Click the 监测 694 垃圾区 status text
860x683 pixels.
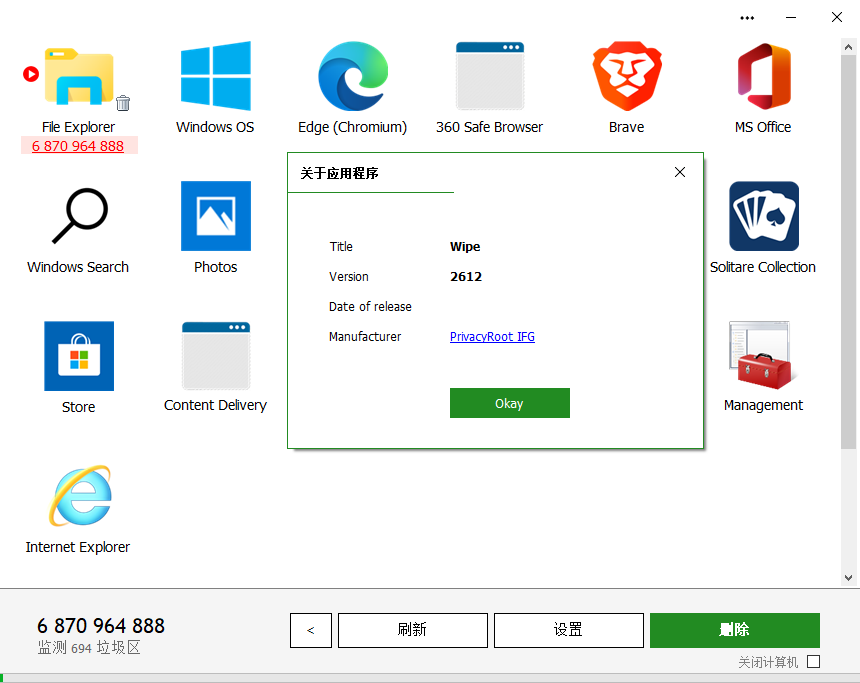[89, 648]
